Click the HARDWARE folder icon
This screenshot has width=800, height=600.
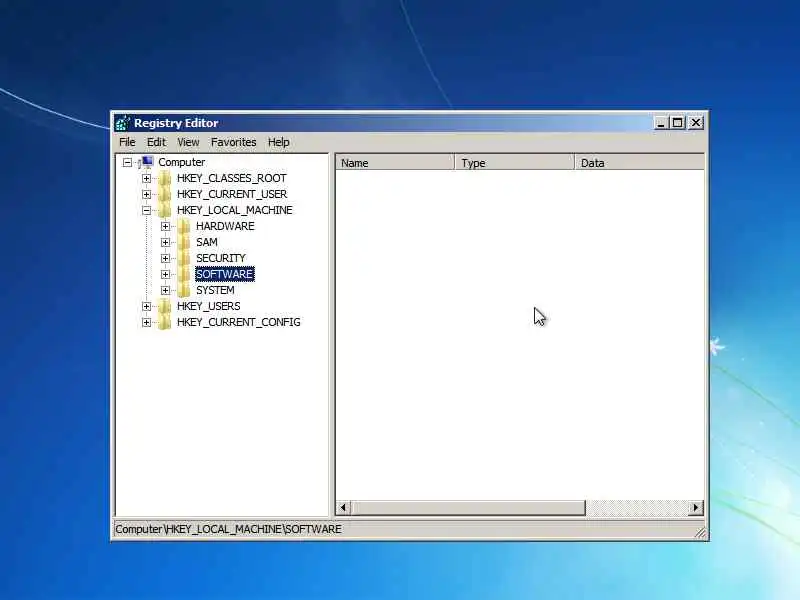[x=184, y=226]
